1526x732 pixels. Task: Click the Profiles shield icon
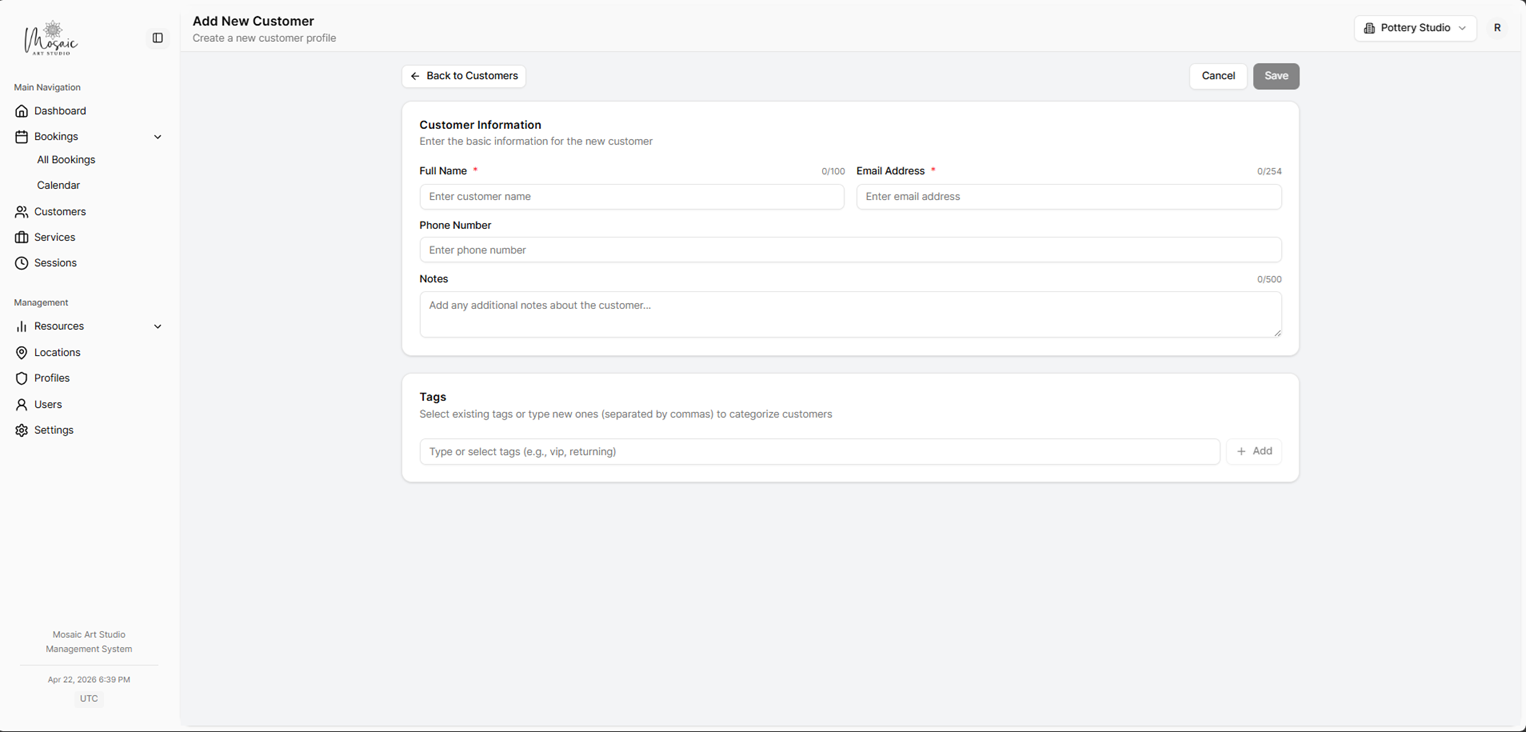[x=21, y=378]
